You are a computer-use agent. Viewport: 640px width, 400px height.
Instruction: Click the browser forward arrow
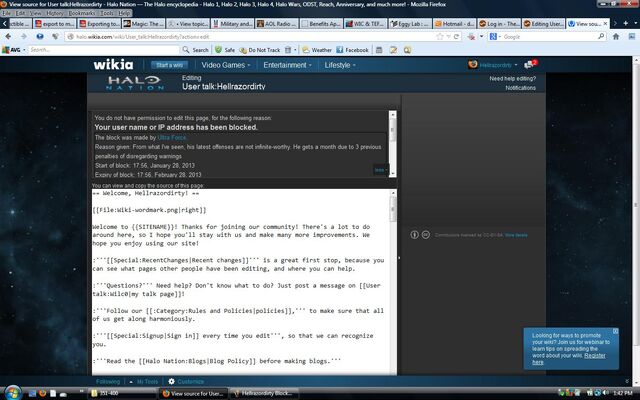[23, 37]
